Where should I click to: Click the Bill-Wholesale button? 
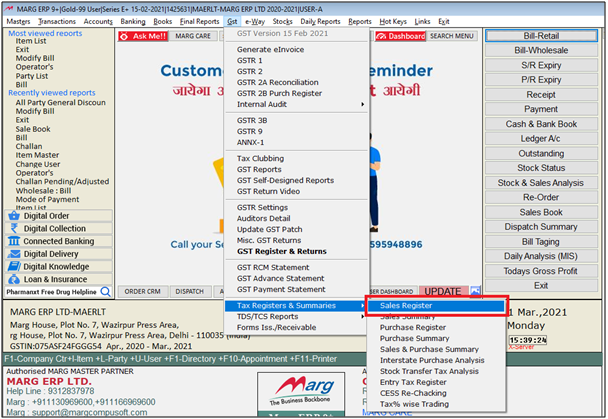click(541, 50)
